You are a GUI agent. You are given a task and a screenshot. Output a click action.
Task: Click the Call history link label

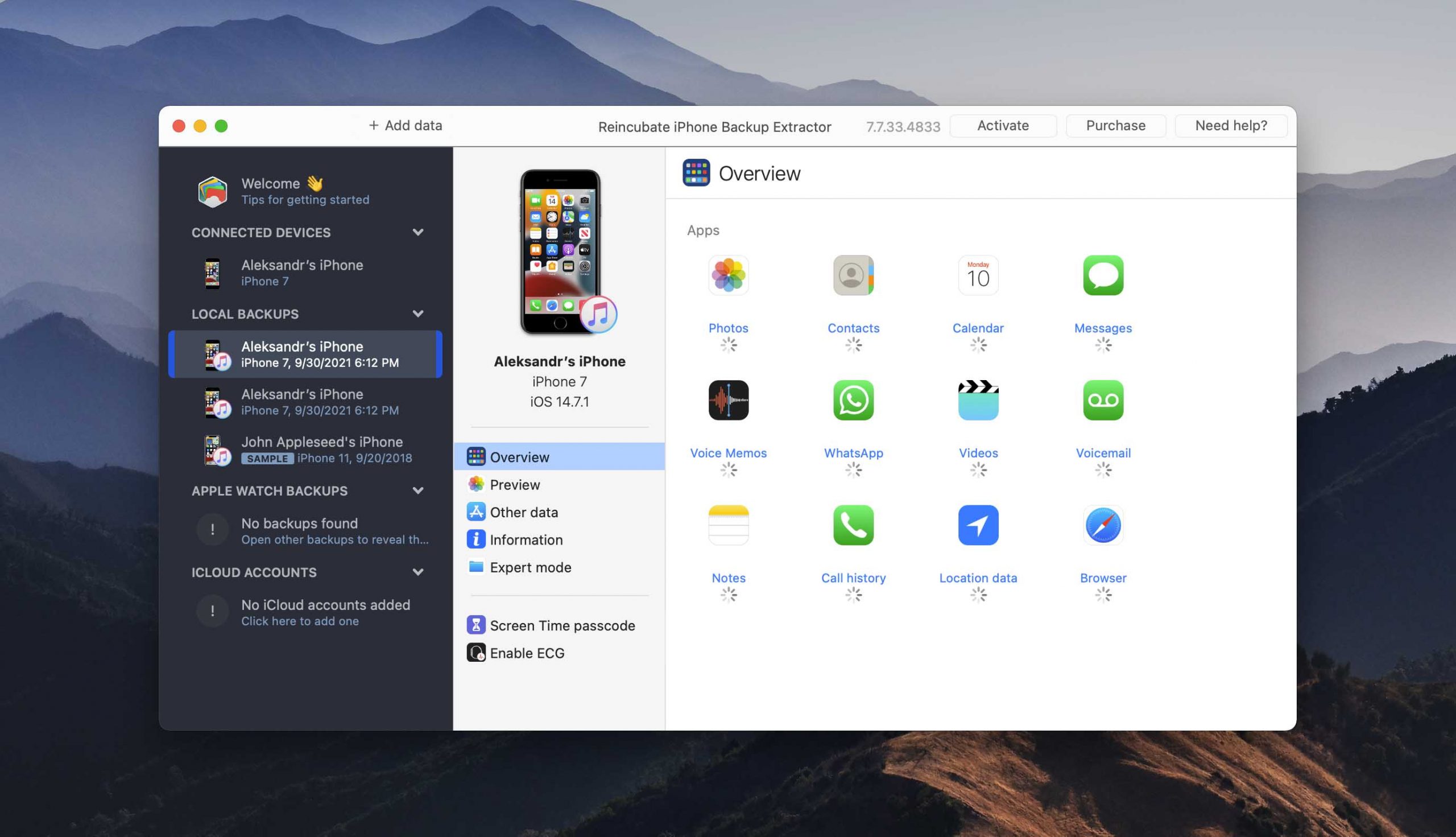(853, 578)
